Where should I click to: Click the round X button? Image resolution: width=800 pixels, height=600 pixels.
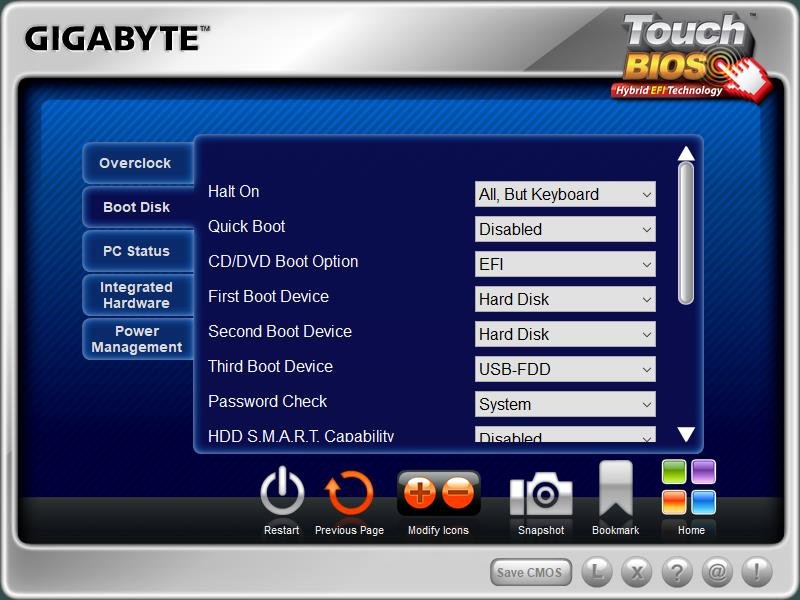[637, 571]
